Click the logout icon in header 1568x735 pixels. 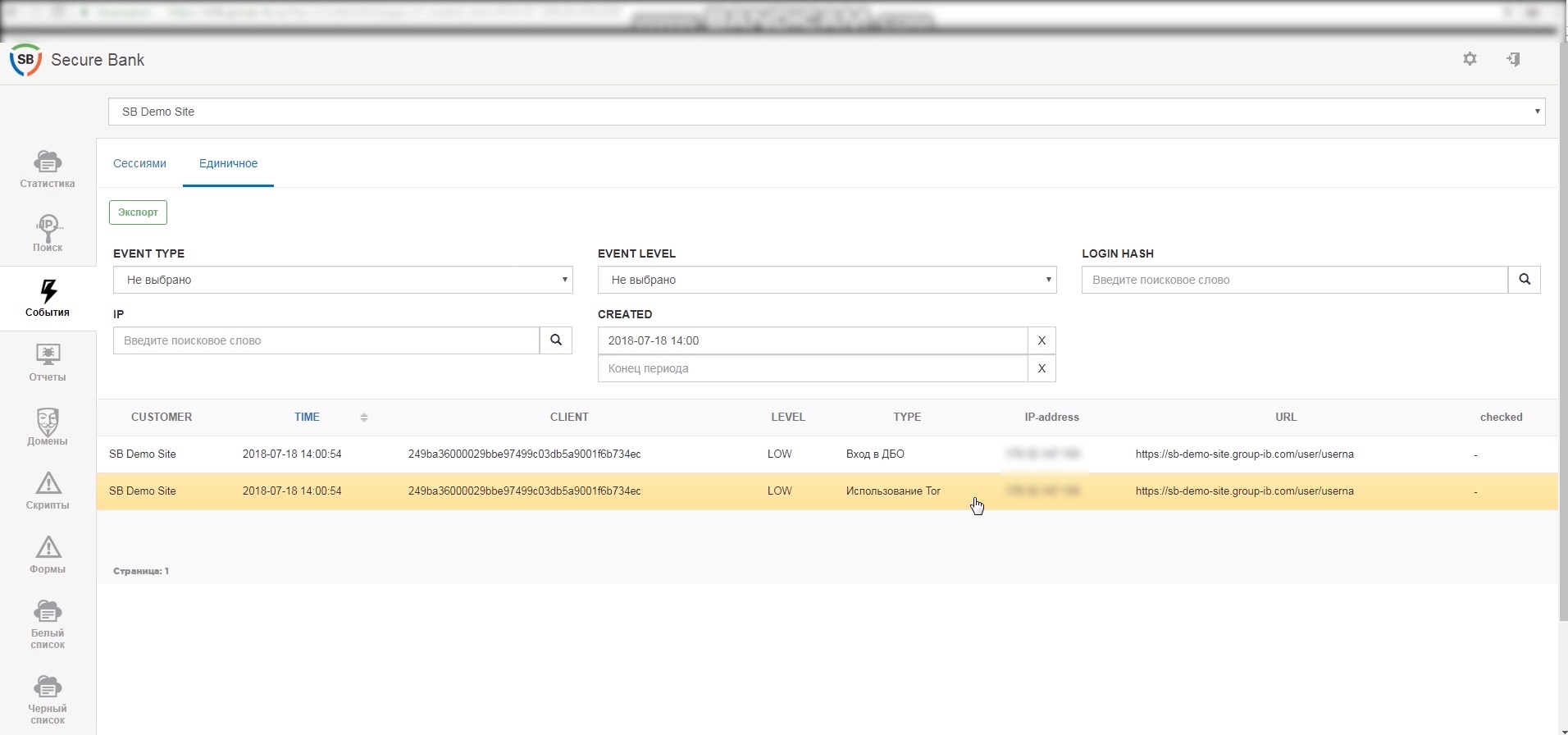(1514, 59)
